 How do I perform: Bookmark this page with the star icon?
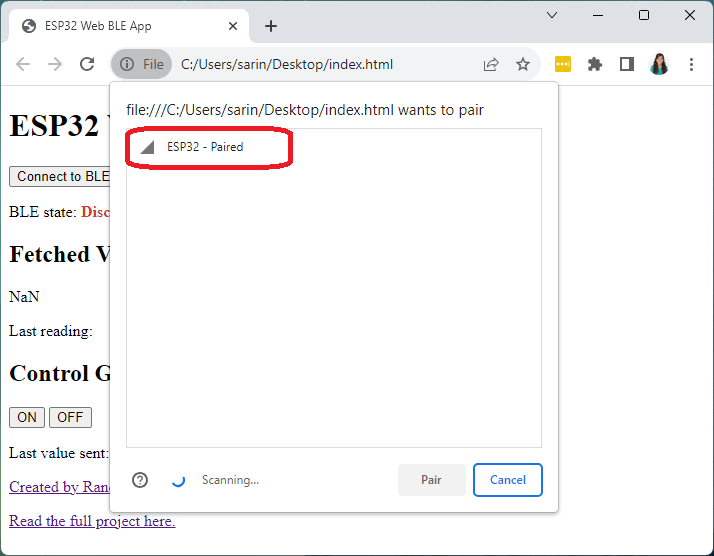point(523,64)
